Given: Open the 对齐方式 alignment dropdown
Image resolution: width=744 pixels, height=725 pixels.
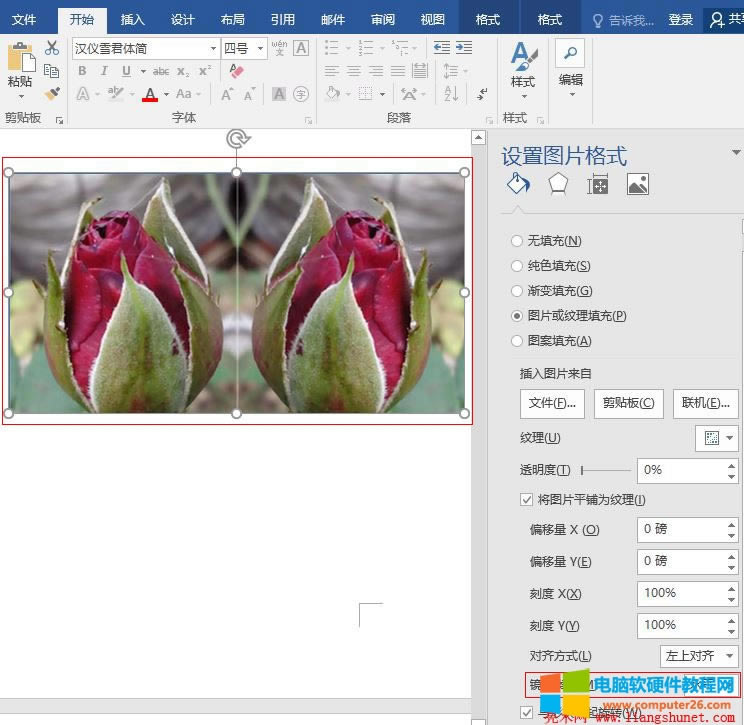Looking at the screenshot, I should [699, 656].
